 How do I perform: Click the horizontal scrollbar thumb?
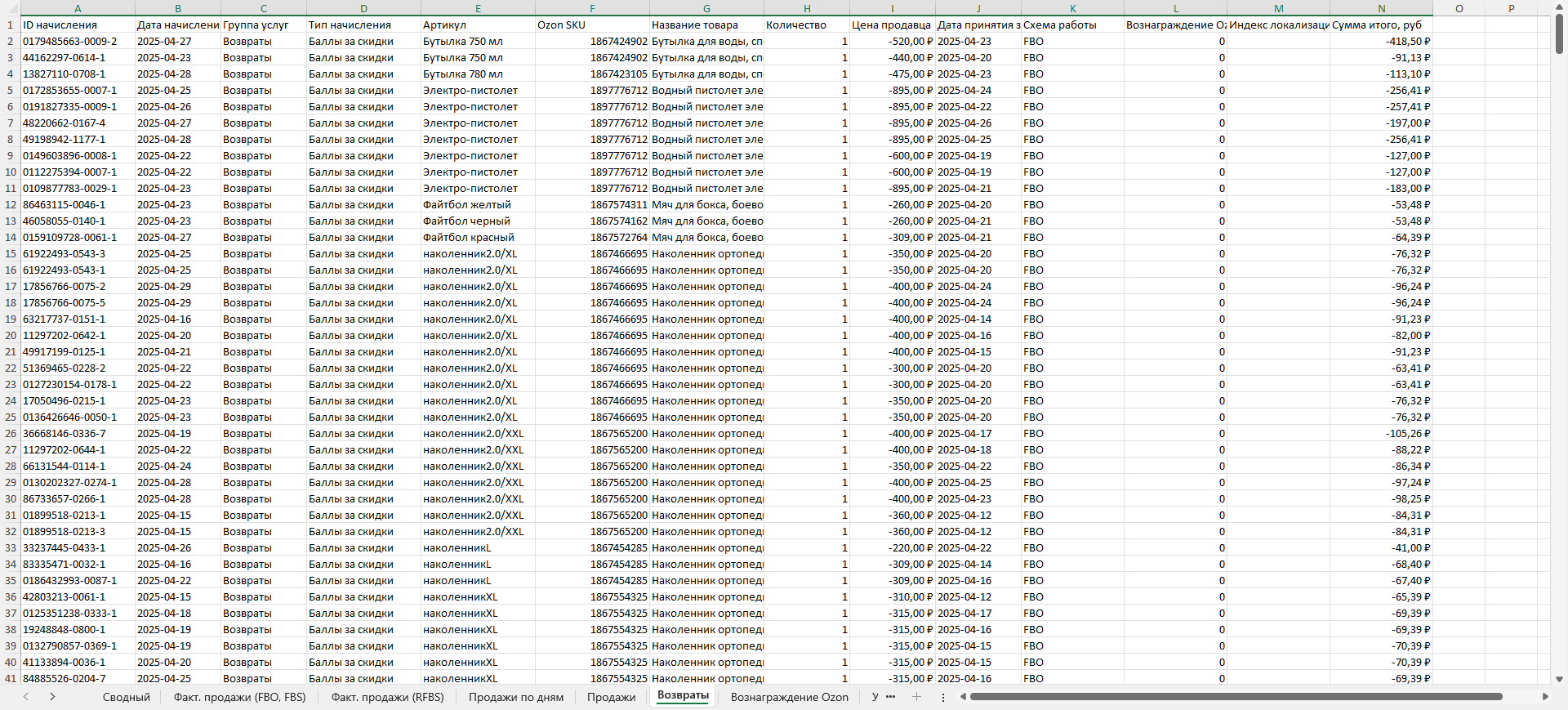click(x=1236, y=697)
